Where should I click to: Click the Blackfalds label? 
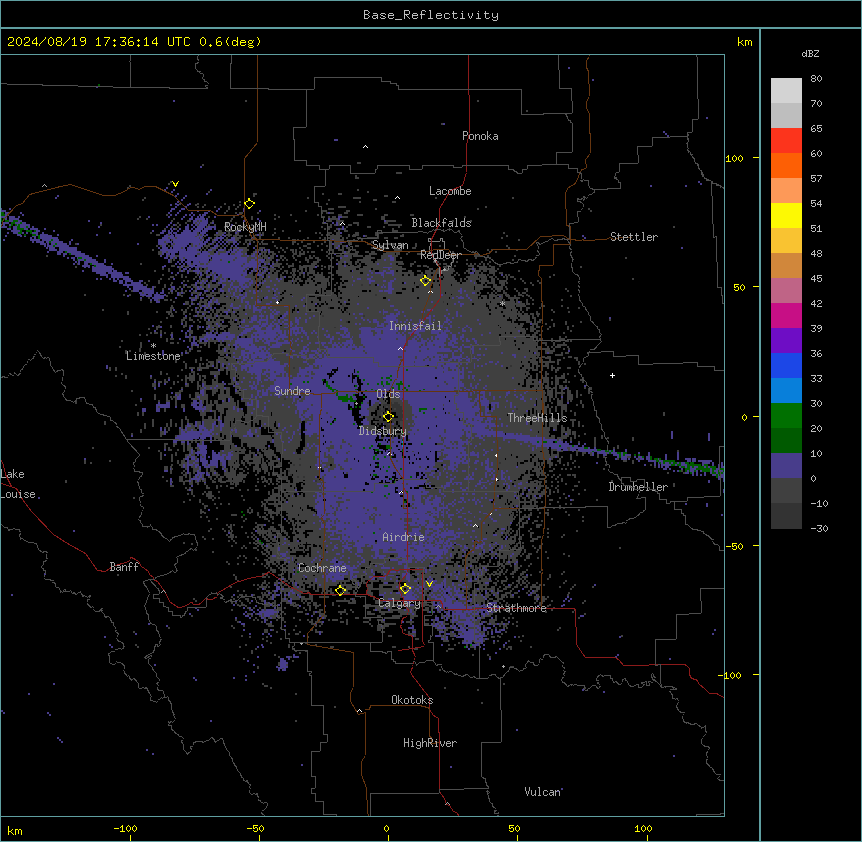(441, 223)
